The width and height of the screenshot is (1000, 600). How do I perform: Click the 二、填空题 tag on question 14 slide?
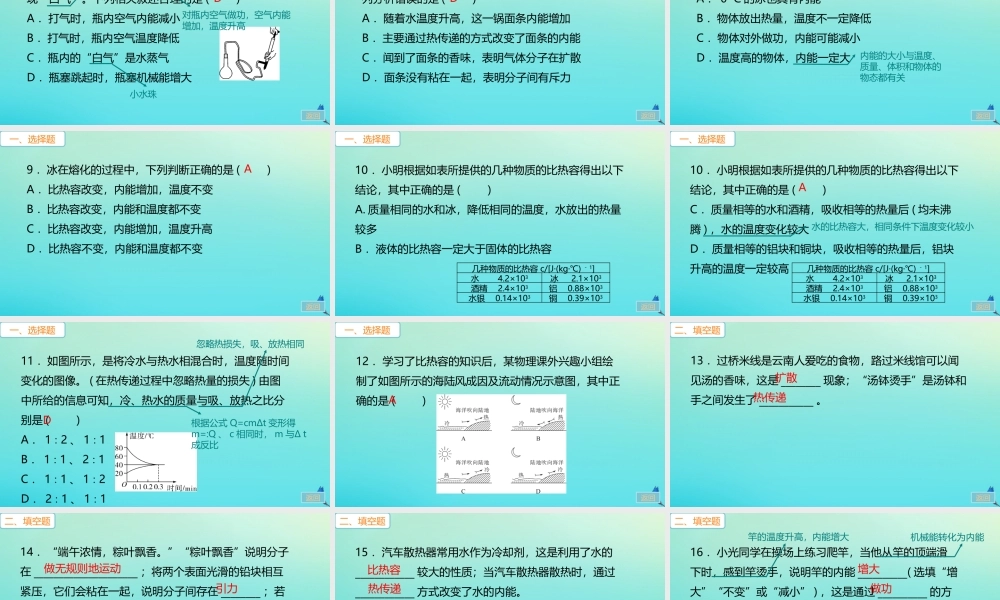tap(27, 521)
